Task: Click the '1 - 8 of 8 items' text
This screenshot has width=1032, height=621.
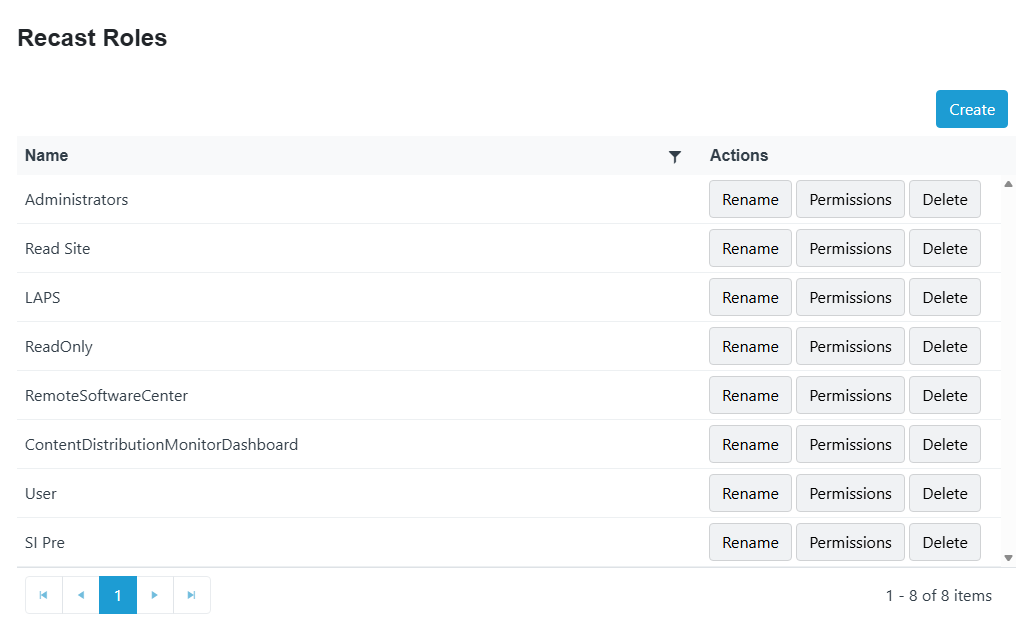Action: 939,595
